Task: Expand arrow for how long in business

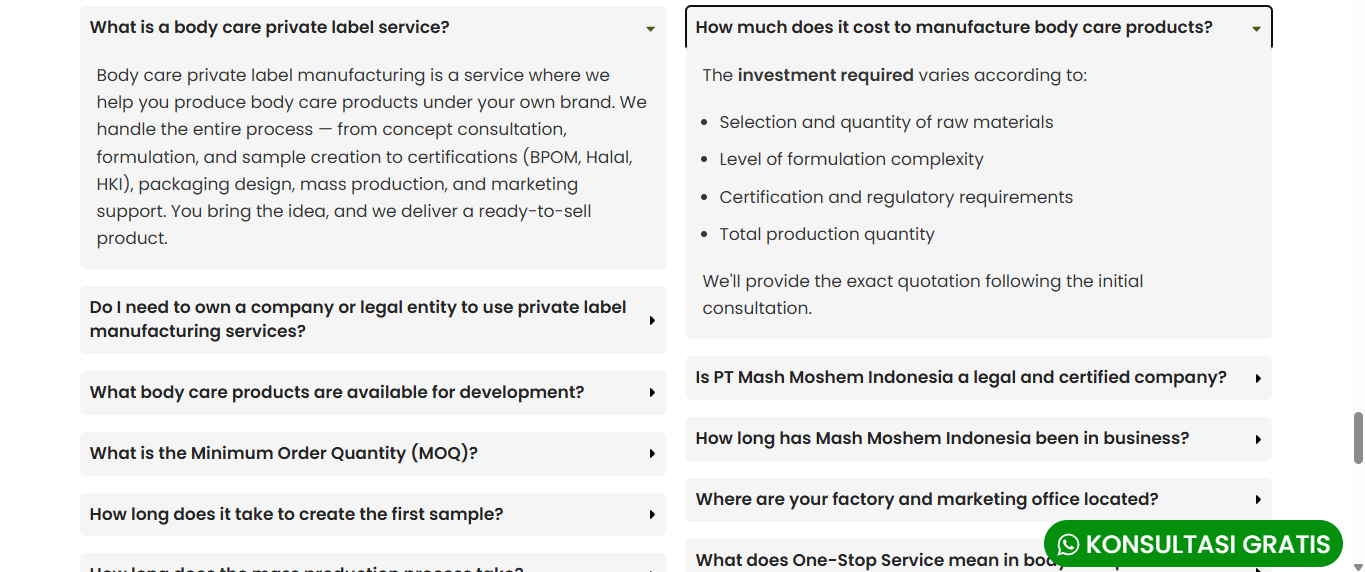Action: pos(1258,439)
